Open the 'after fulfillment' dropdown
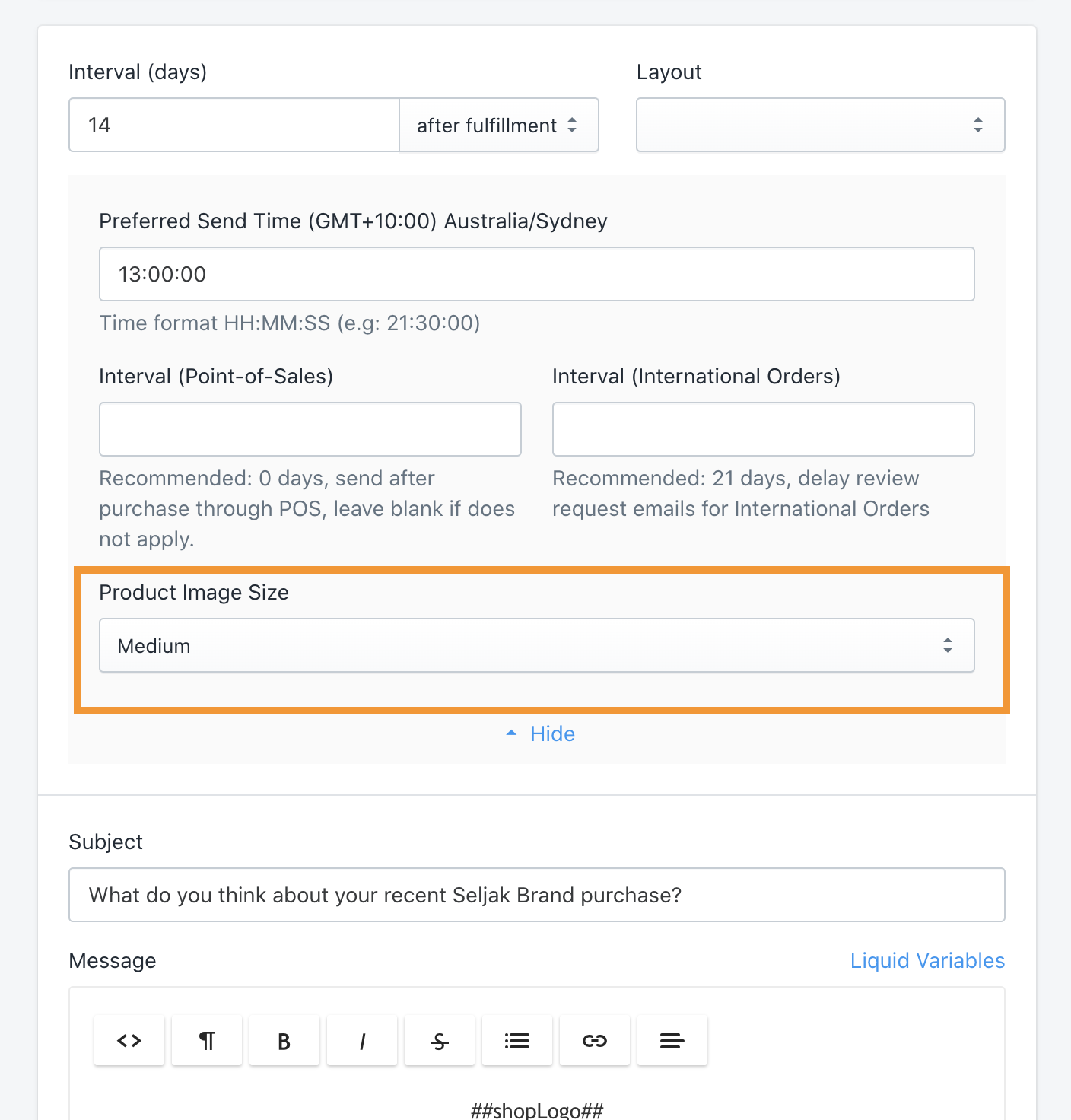Image resolution: width=1071 pixels, height=1120 pixels. pyautogui.click(x=499, y=125)
